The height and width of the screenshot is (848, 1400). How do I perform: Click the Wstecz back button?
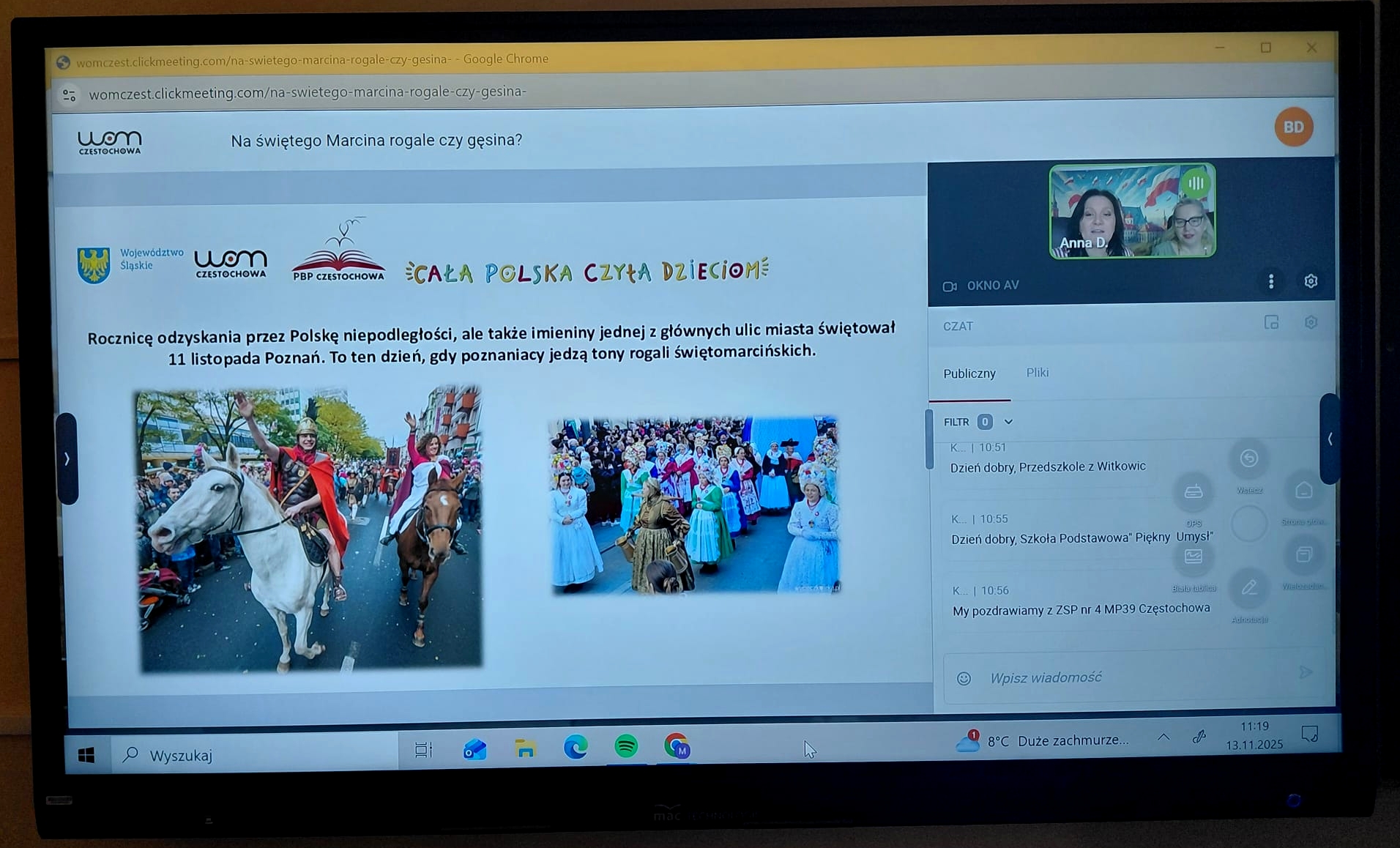[1249, 459]
